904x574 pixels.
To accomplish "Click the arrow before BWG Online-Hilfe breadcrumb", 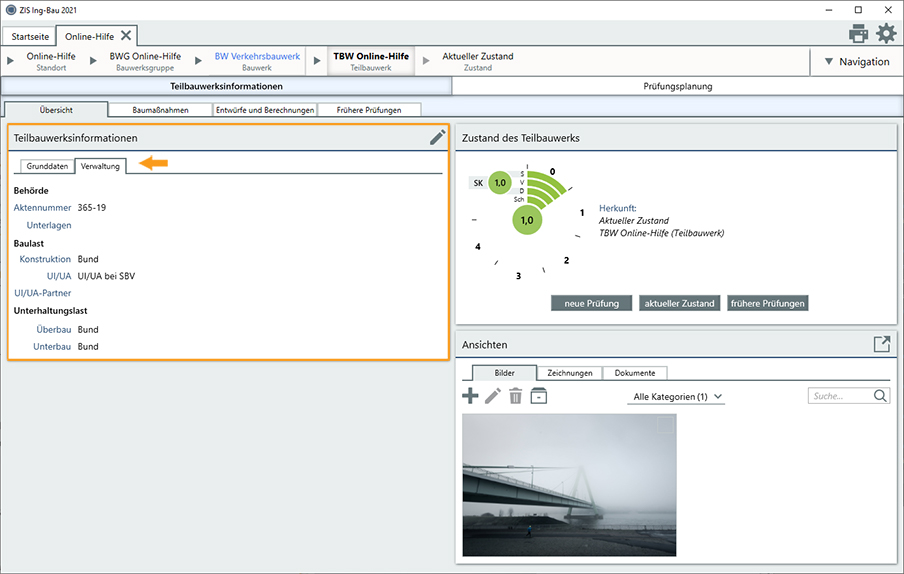I will 93,62.
